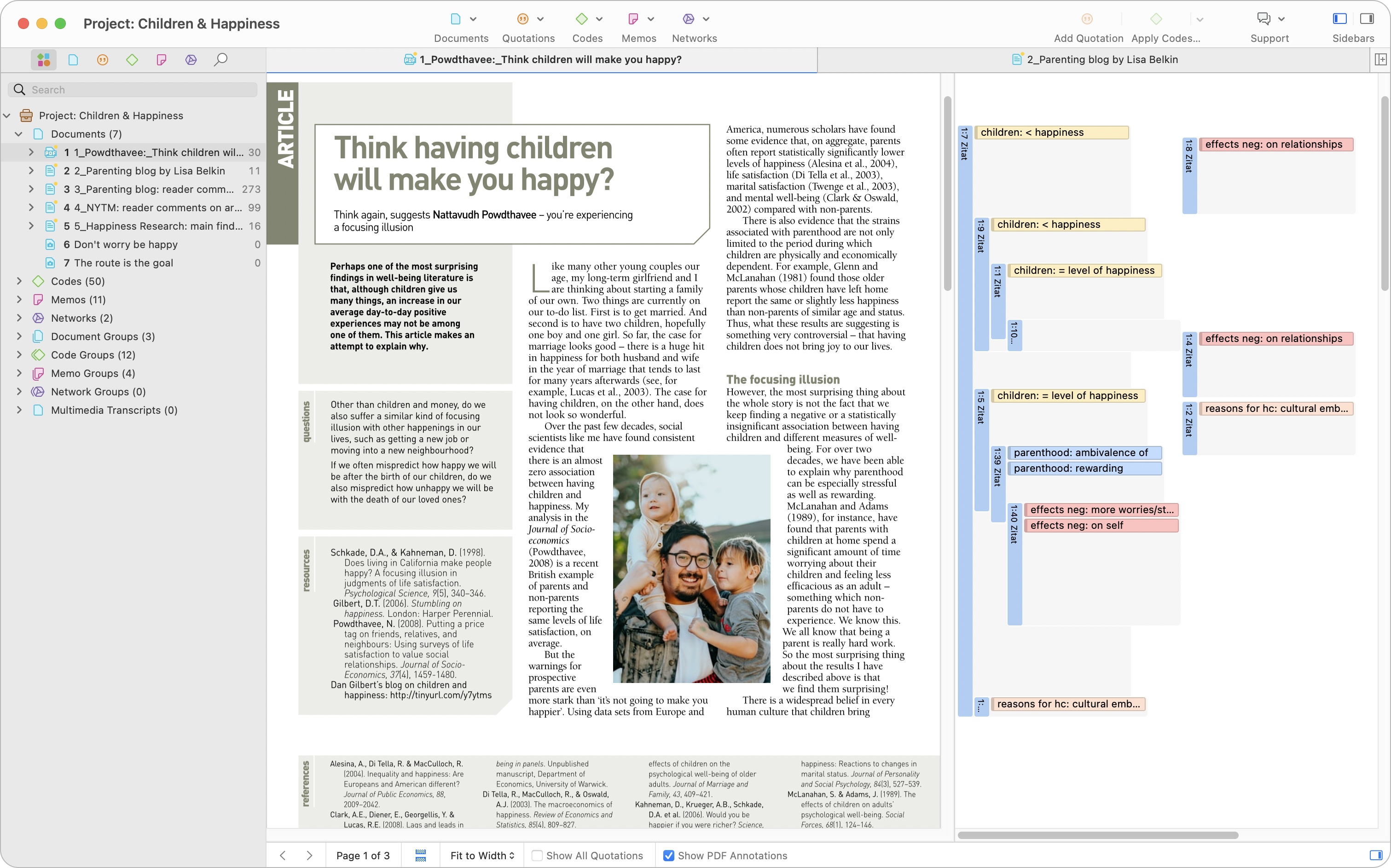Click the Support speech bubble icon
This screenshot has height=868, width=1391.
(x=1263, y=19)
